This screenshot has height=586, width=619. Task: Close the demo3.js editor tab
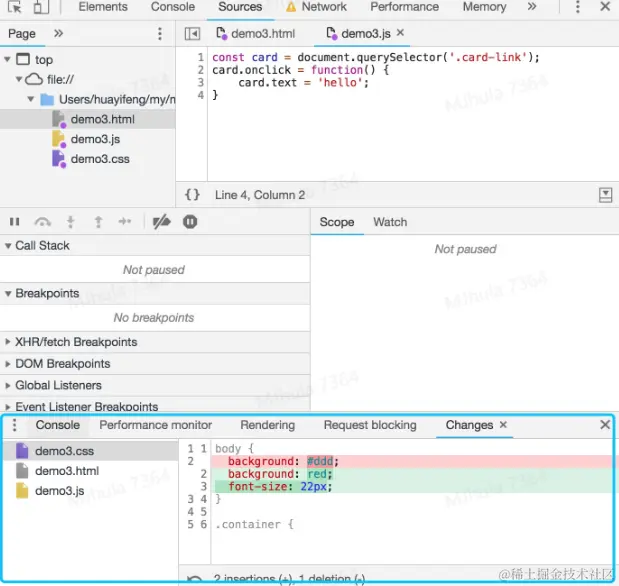[x=400, y=33]
